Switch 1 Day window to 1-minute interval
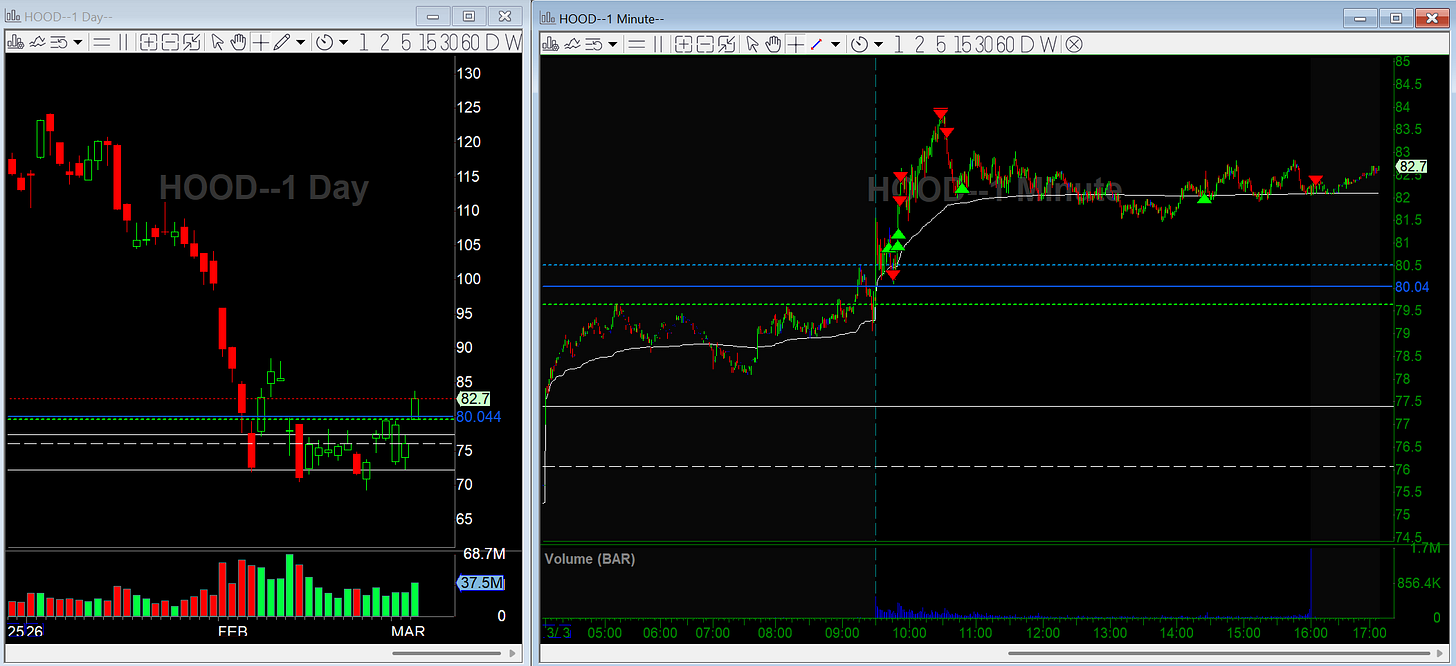The height and width of the screenshot is (666, 1456). [x=363, y=42]
